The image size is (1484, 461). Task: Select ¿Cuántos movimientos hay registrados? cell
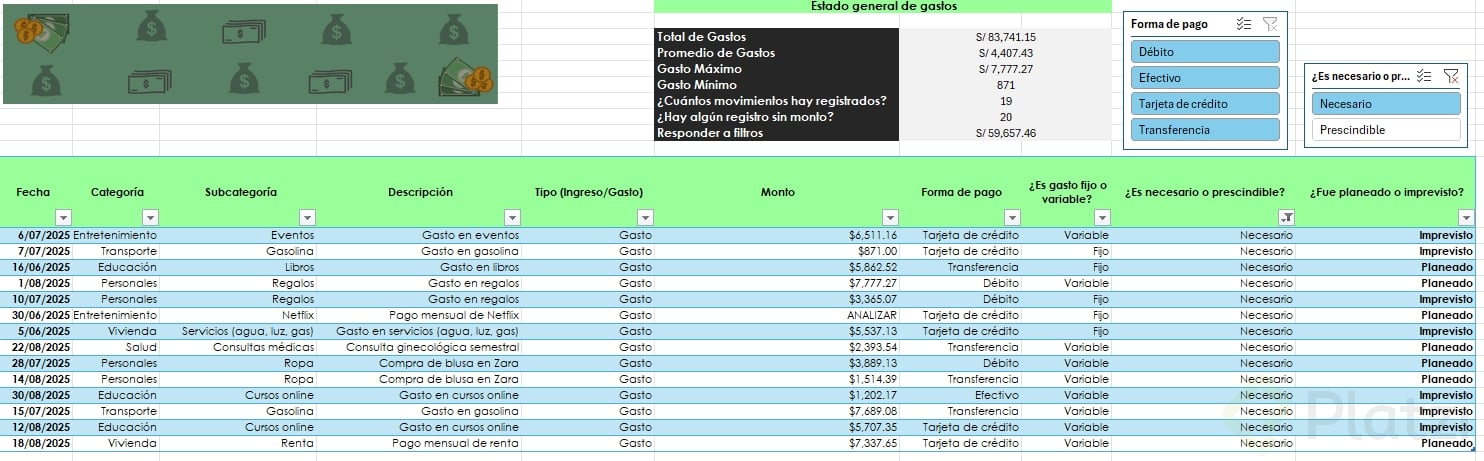click(x=777, y=101)
